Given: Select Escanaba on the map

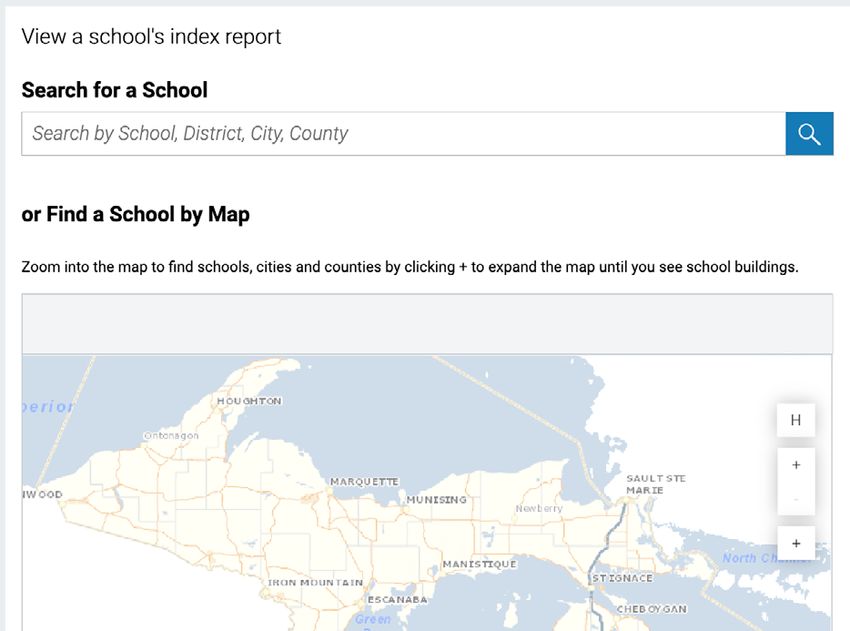Looking at the screenshot, I should (397, 600).
